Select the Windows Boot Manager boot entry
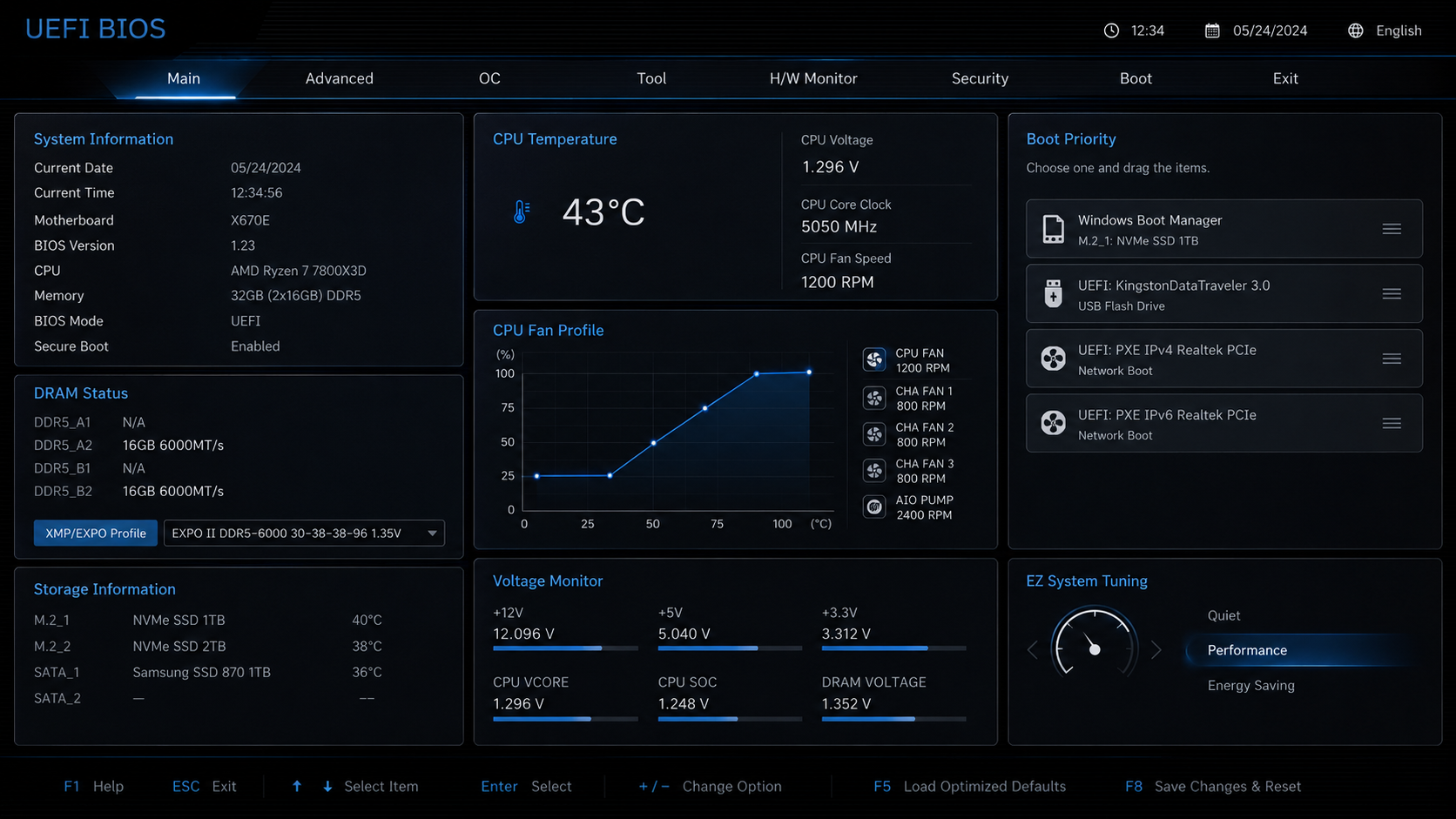 point(1223,229)
